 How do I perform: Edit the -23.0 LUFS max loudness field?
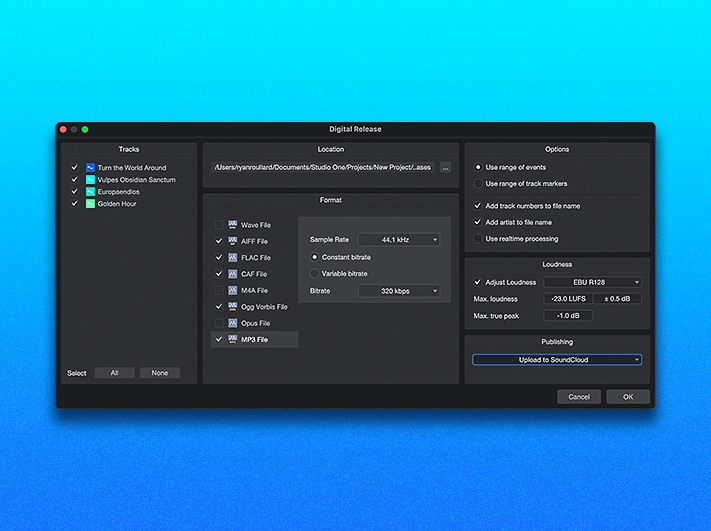point(568,299)
